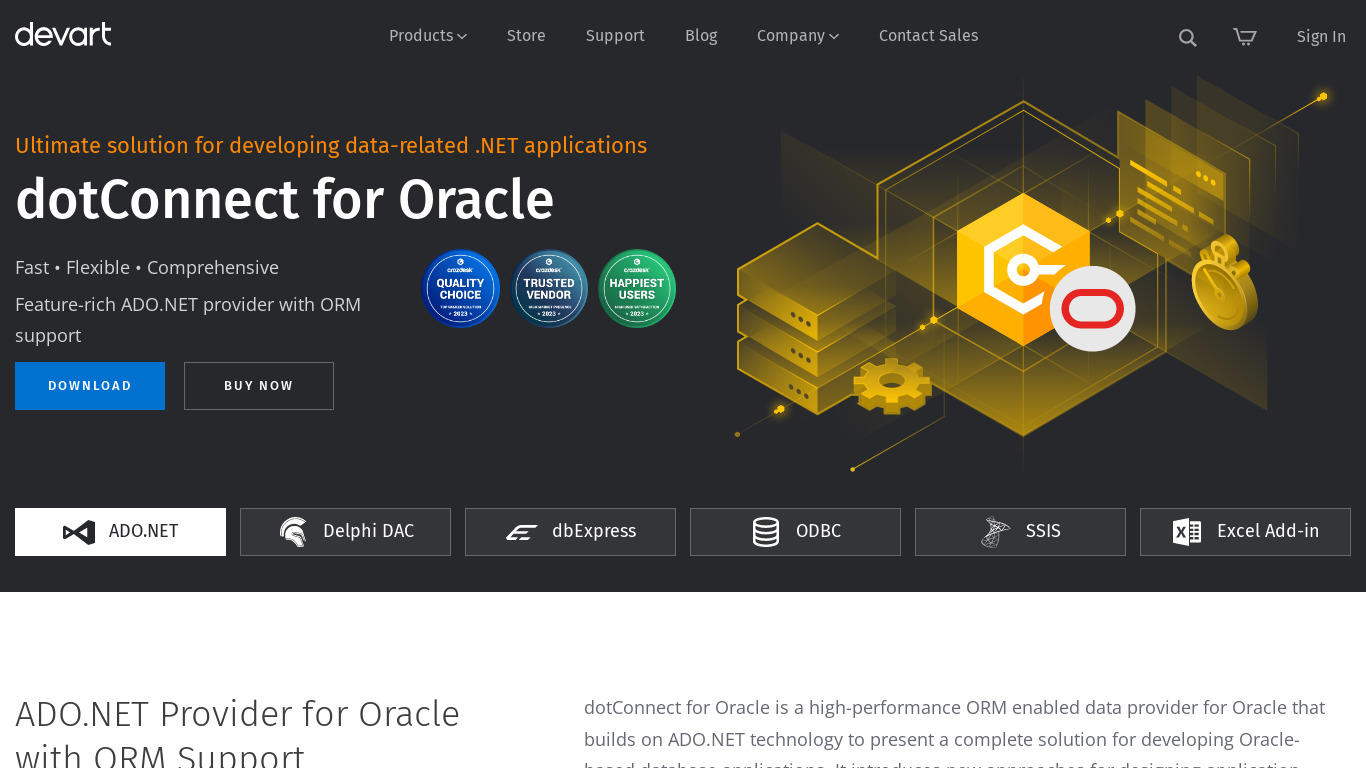The height and width of the screenshot is (768, 1366).
Task: Click the Excel Add-in icon
Action: pyautogui.click(x=1187, y=532)
